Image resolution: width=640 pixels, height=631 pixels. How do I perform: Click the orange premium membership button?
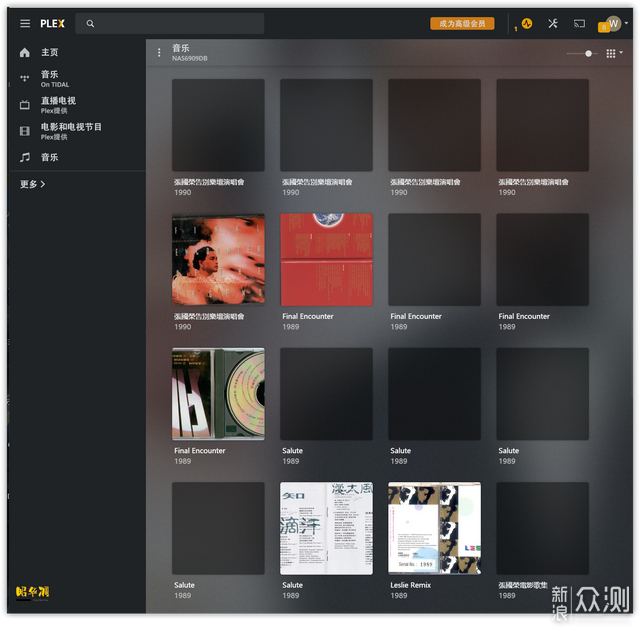[462, 23]
